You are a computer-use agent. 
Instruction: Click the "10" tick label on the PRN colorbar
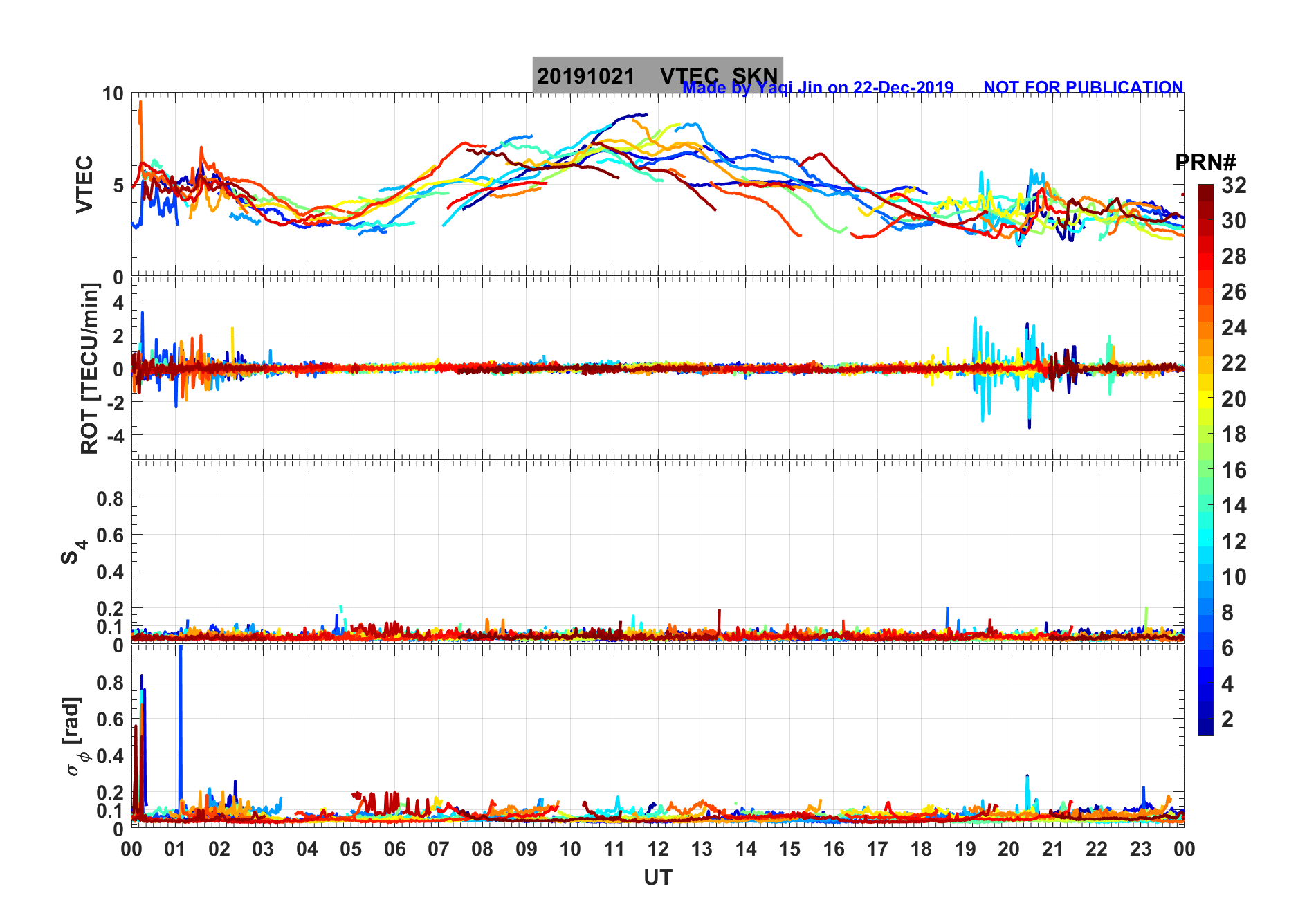pyautogui.click(x=1234, y=577)
